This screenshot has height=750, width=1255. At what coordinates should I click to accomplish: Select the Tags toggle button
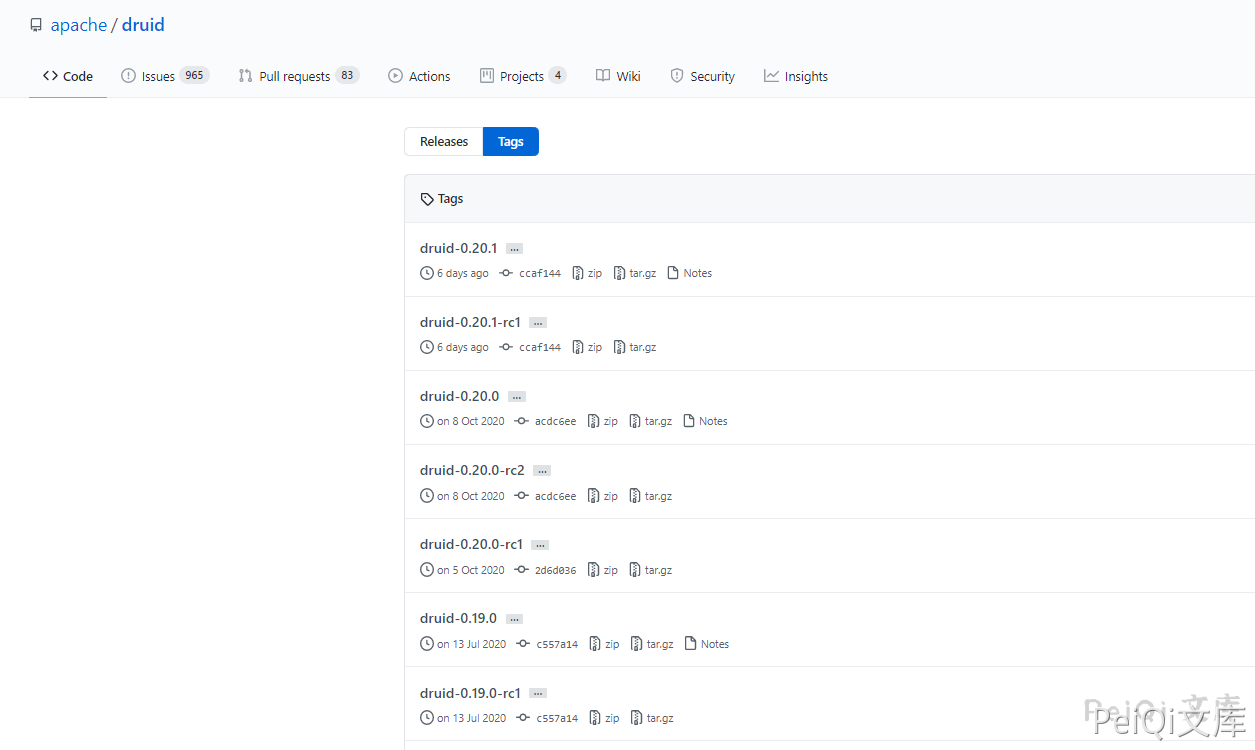(x=511, y=142)
